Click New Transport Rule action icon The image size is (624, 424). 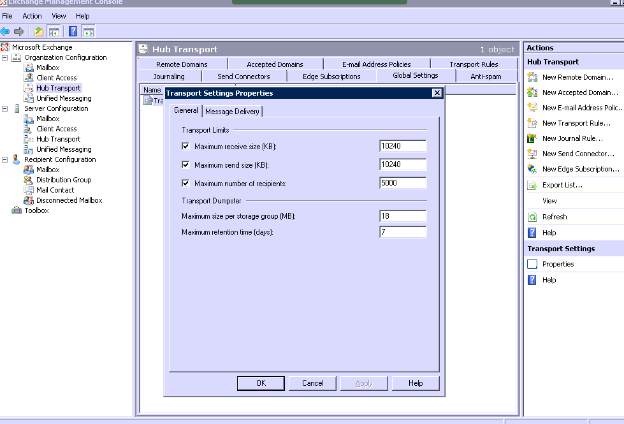coord(532,123)
